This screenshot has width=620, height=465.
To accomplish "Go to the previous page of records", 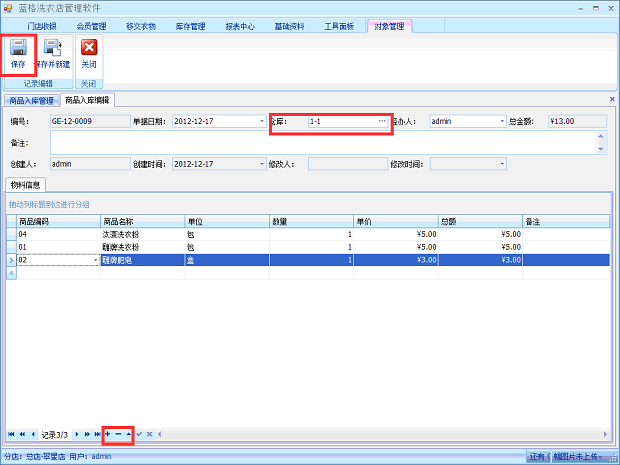I will click(x=22, y=435).
